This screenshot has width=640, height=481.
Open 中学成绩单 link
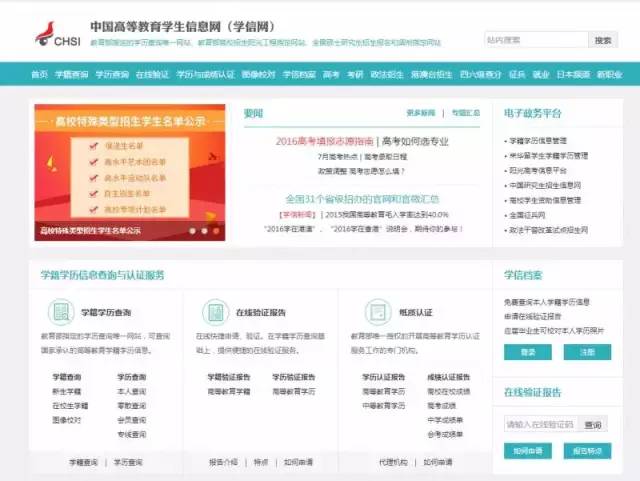(445, 420)
